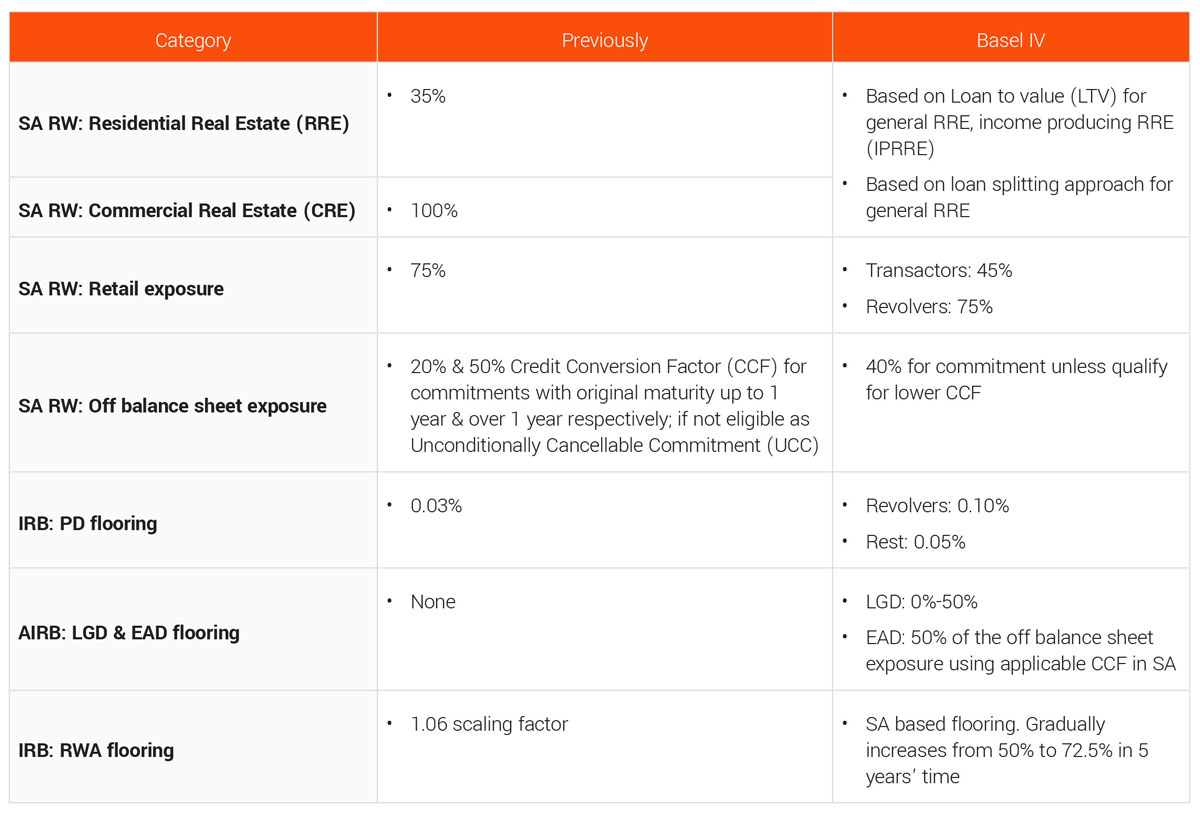Click the Off balance sheet exposure label

coord(173,406)
